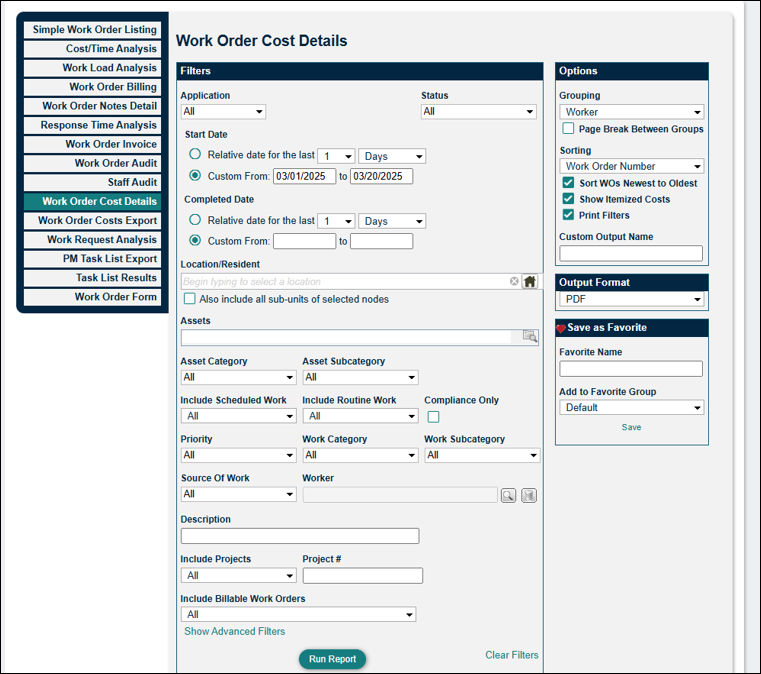The image size is (761, 674).
Task: Click Show Advanced Filters link
Action: [234, 631]
